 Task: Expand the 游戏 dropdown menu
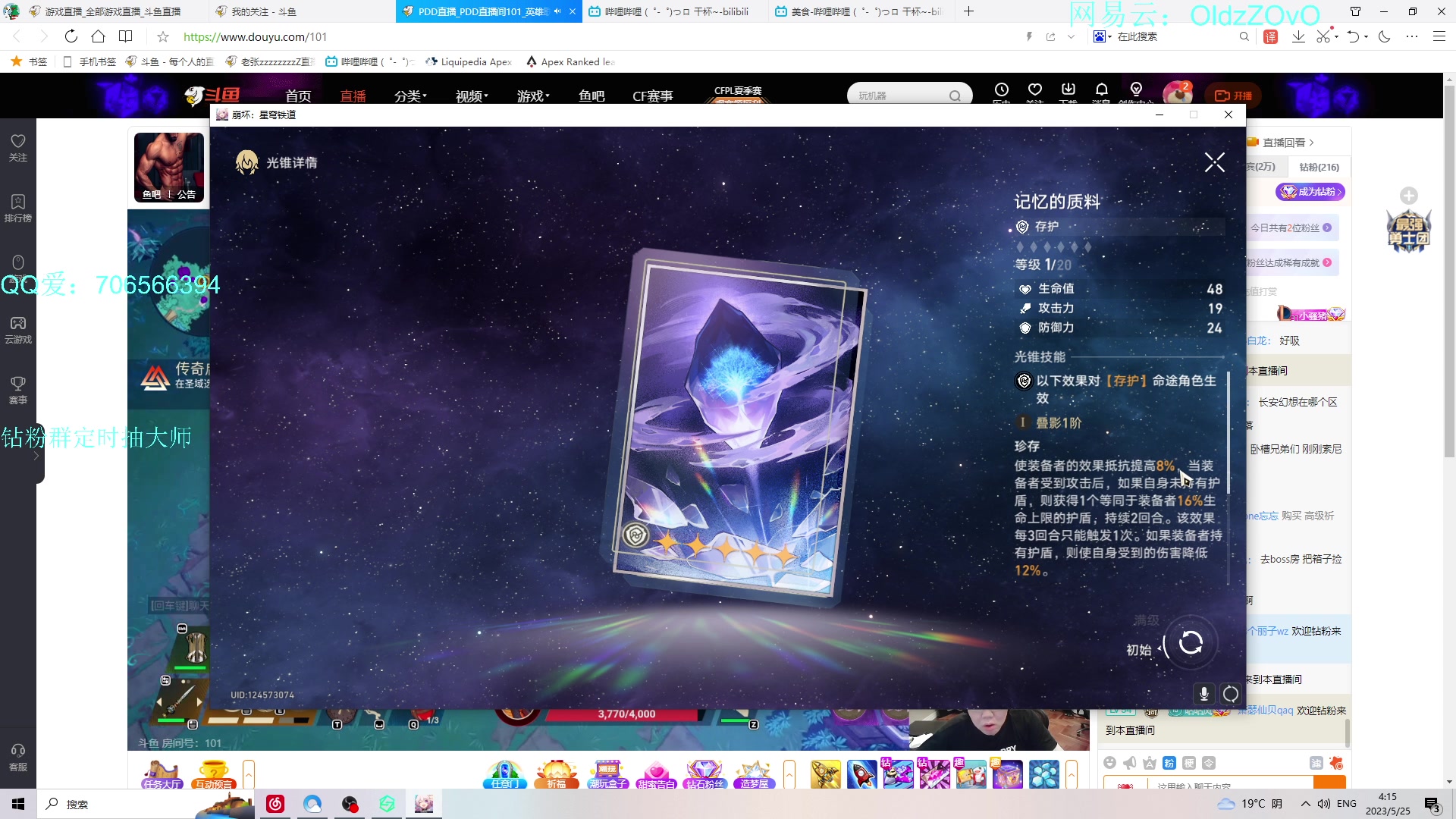[x=533, y=96]
